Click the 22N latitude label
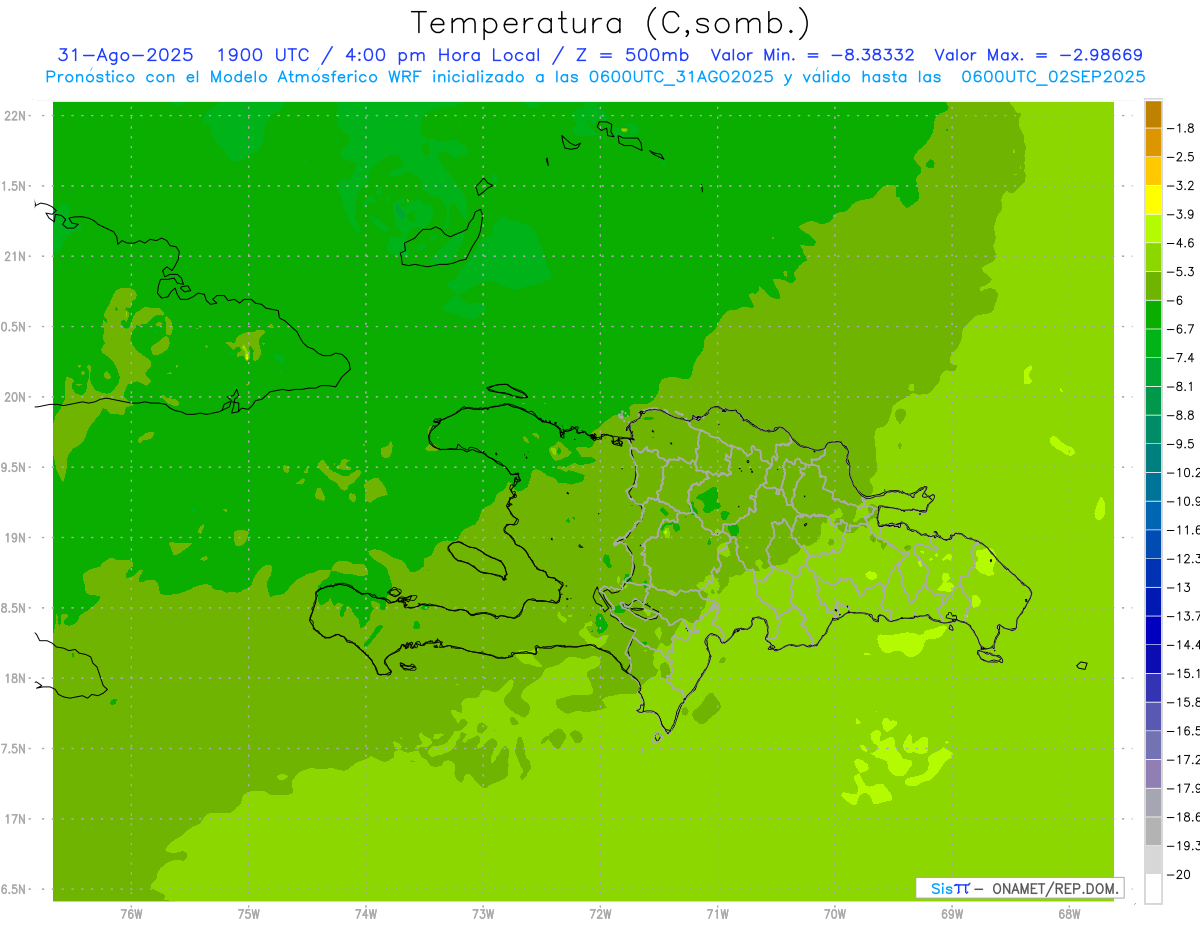 (x=15, y=115)
